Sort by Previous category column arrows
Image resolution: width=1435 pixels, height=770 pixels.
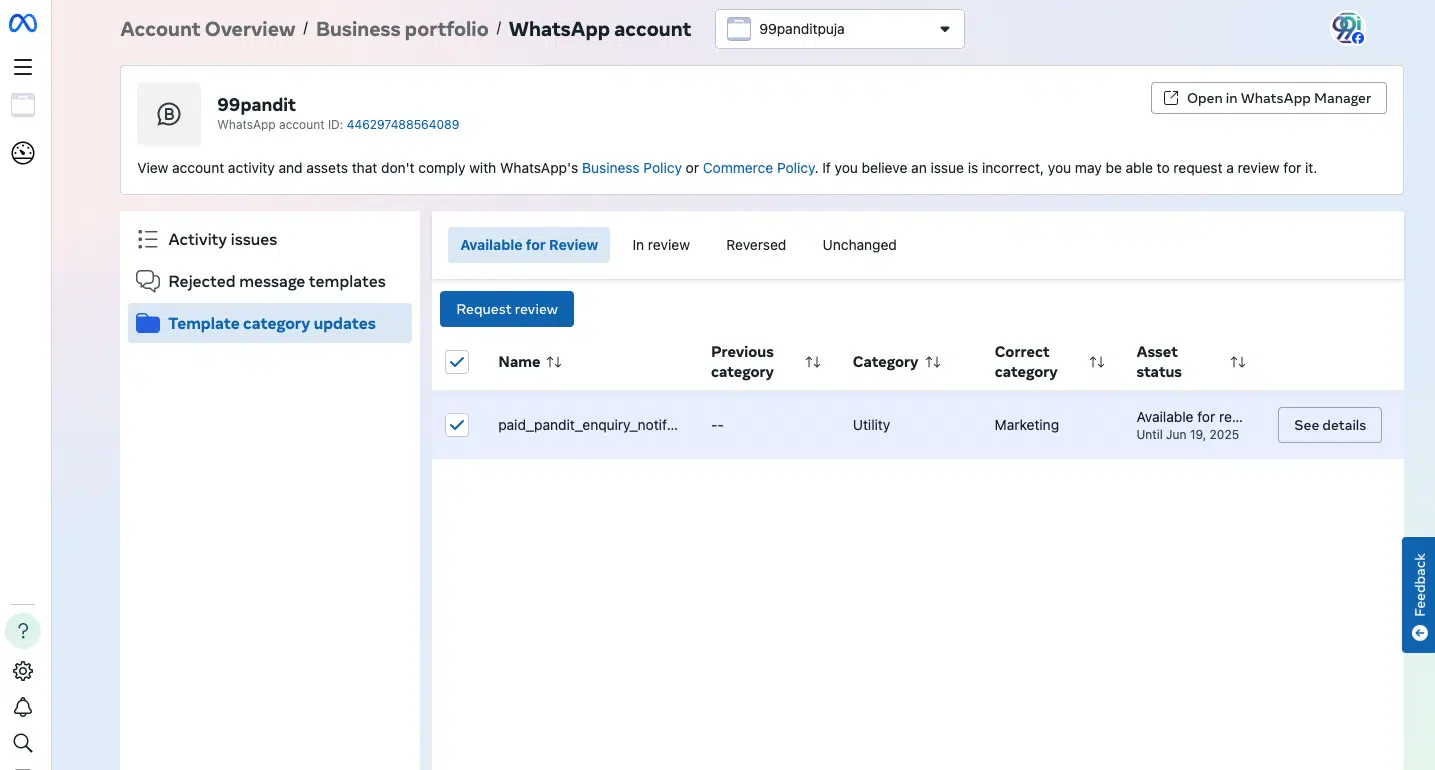[x=813, y=362]
